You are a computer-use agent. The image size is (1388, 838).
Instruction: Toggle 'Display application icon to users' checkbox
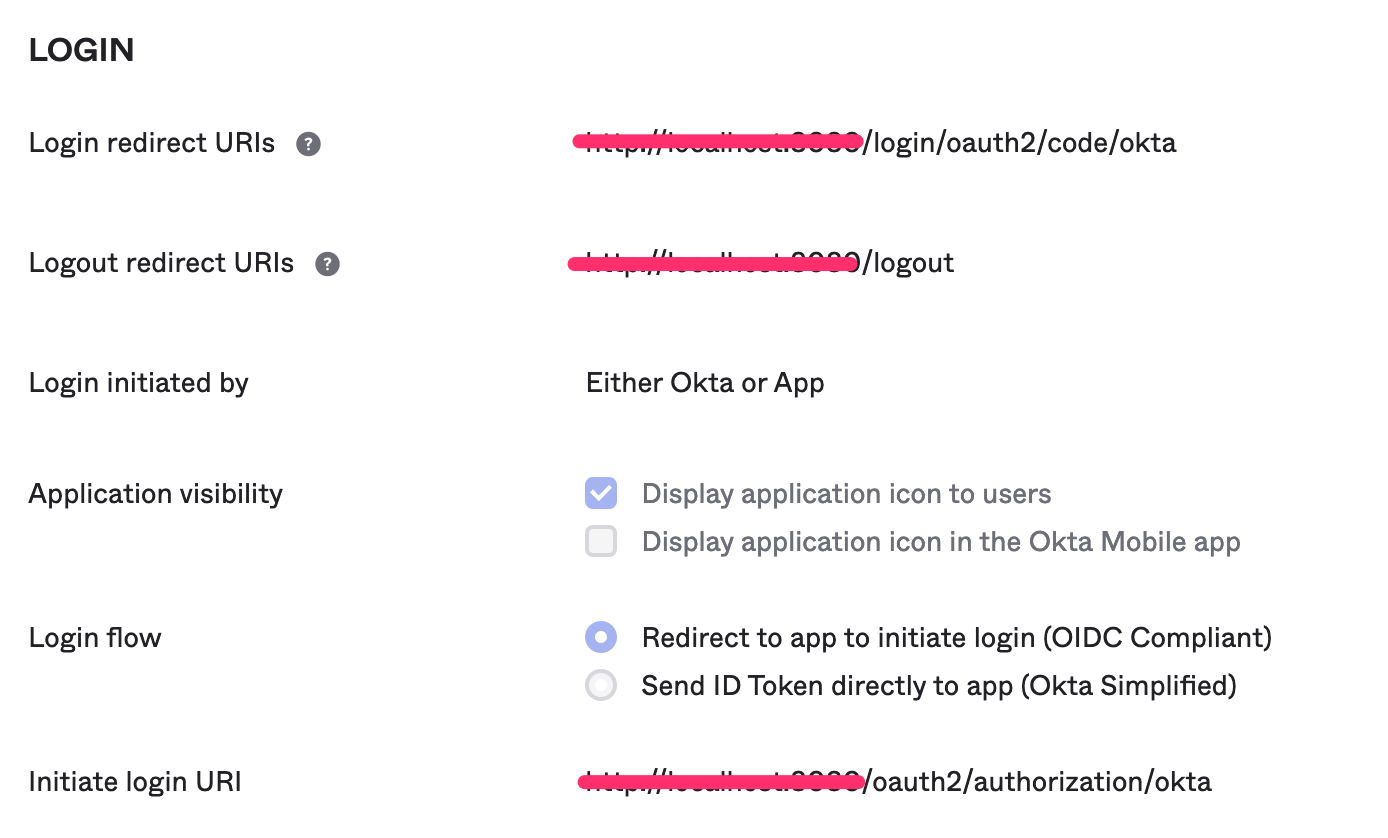click(x=601, y=493)
